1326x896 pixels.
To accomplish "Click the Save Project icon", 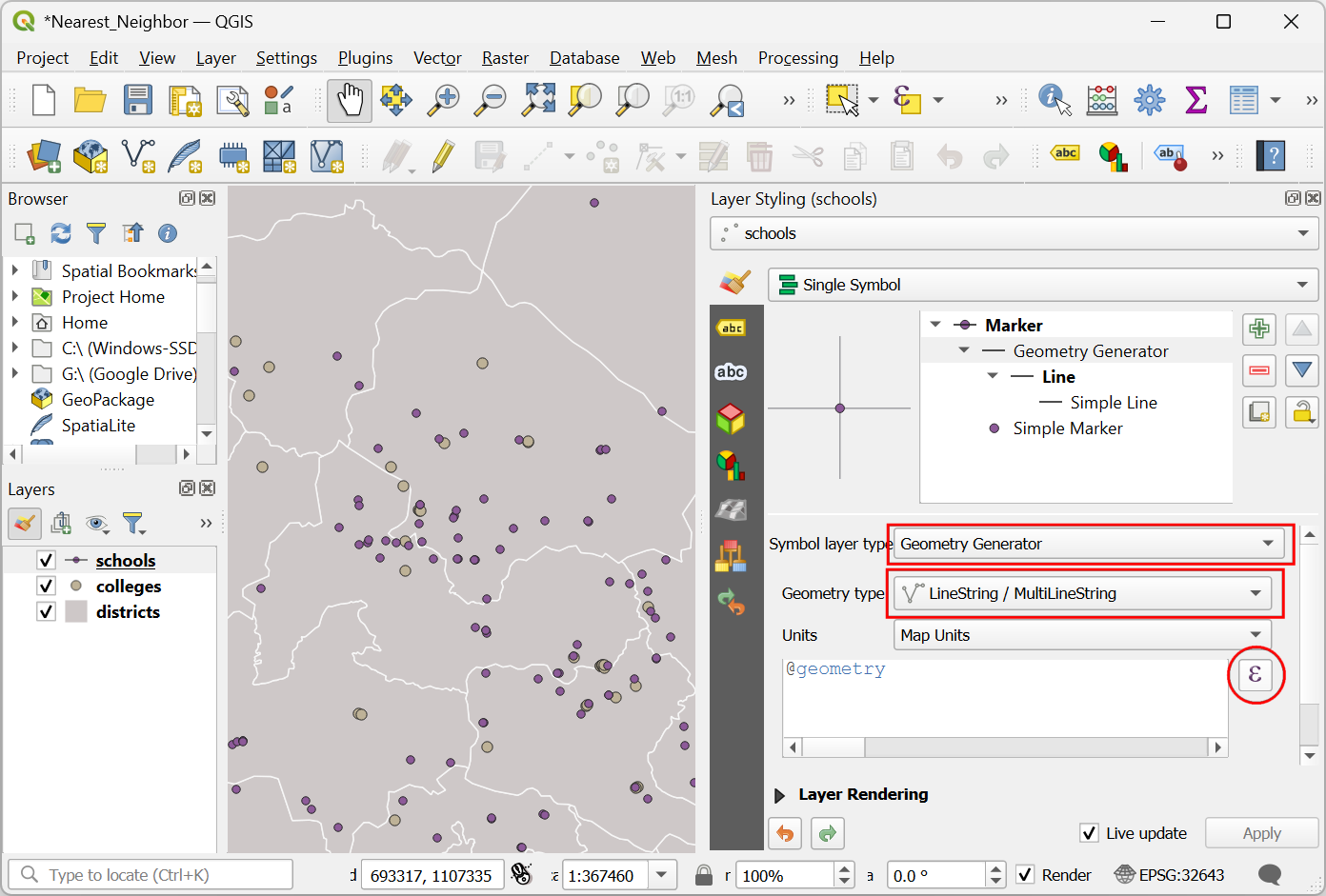I will click(x=138, y=100).
